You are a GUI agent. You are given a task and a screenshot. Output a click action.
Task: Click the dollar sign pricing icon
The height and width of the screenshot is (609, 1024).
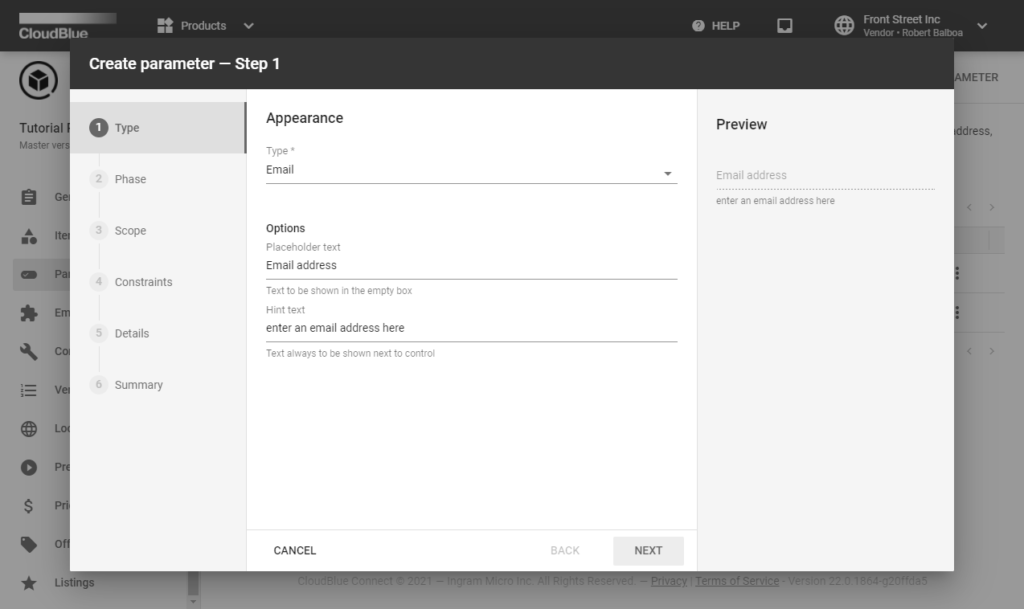29,505
